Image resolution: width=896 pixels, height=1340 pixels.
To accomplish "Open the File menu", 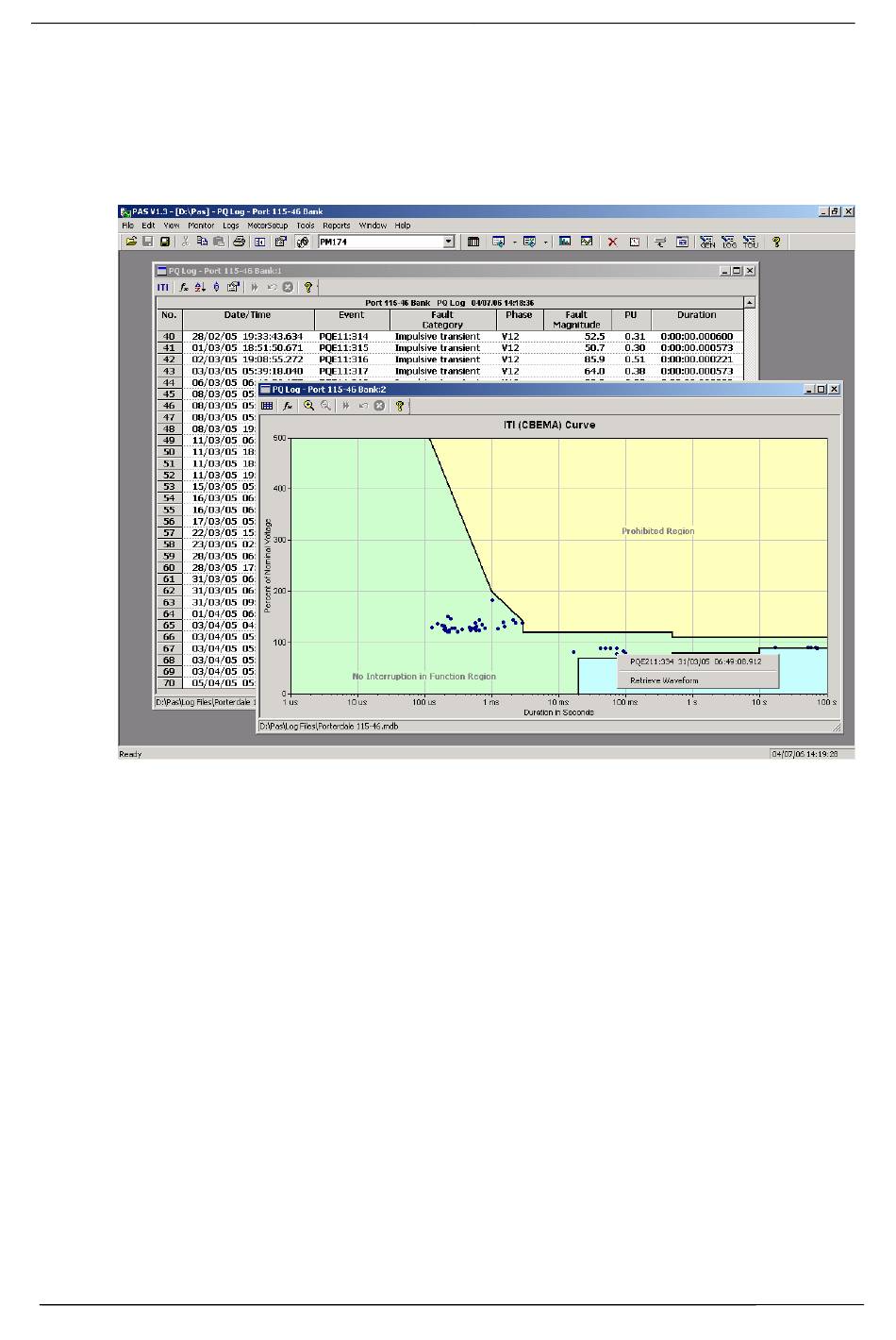I will 127,226.
